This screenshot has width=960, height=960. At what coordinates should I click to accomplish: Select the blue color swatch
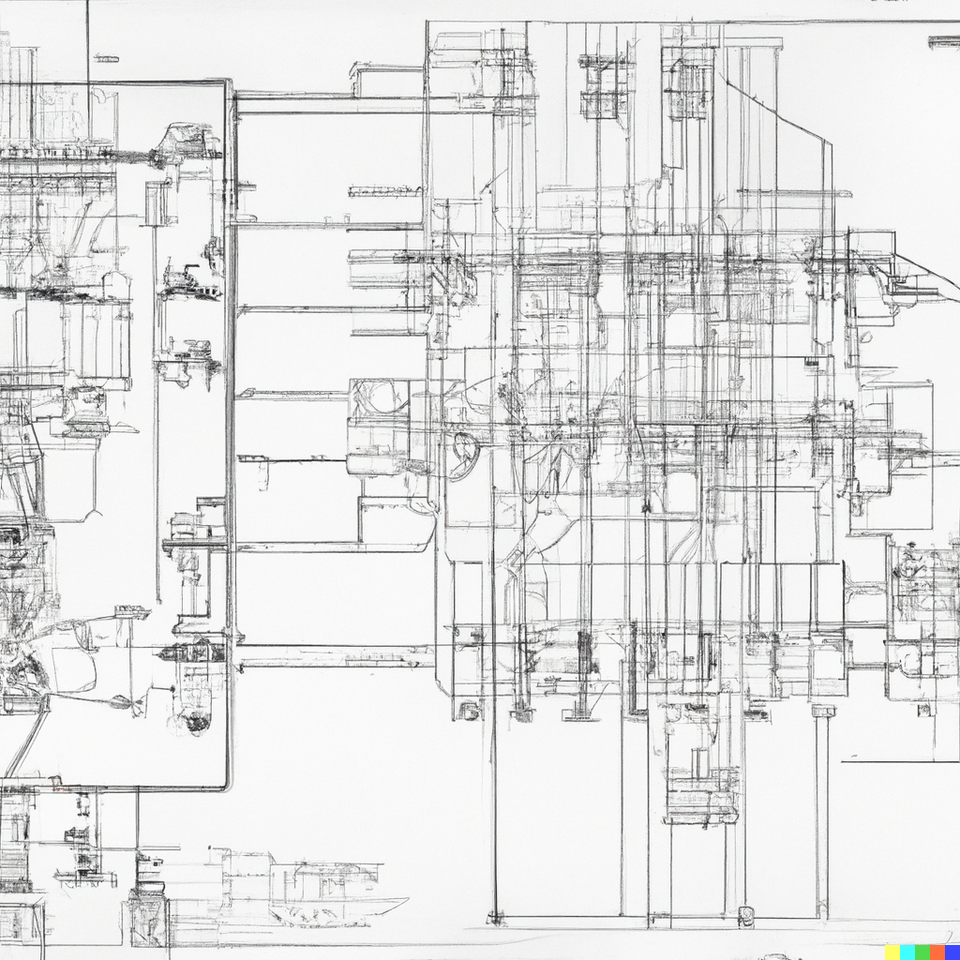pos(952,952)
